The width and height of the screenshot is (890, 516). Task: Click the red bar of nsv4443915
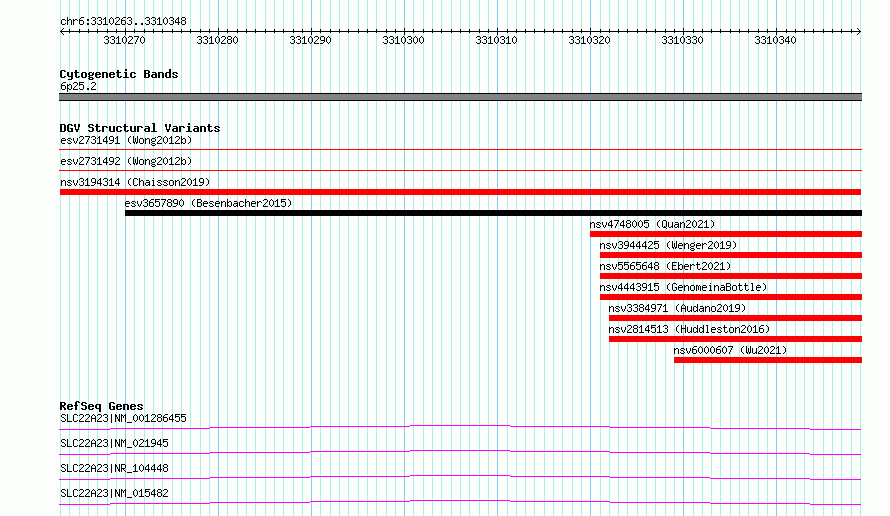pyautogui.click(x=731, y=297)
